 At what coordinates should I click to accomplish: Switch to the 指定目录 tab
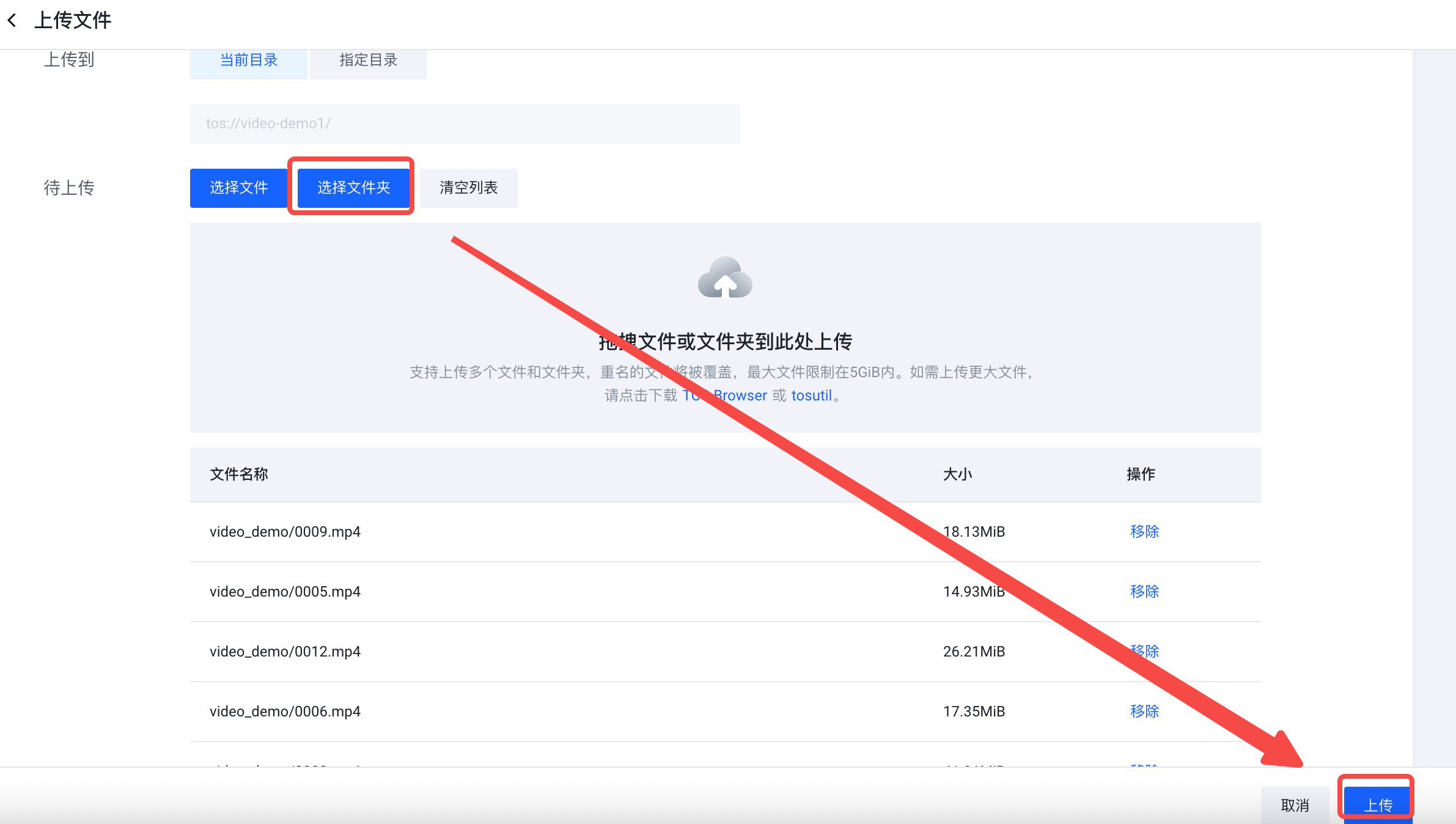[369, 60]
